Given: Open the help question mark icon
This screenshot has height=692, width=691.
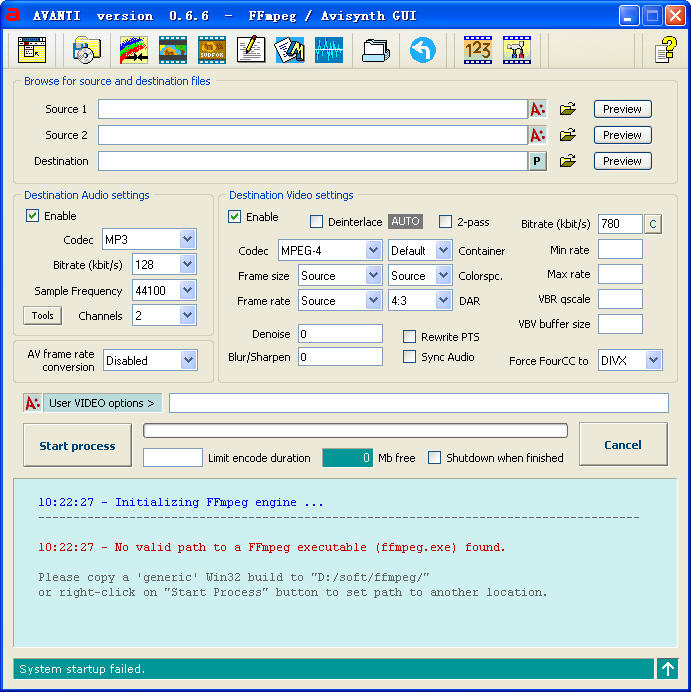Looking at the screenshot, I should [x=666, y=50].
